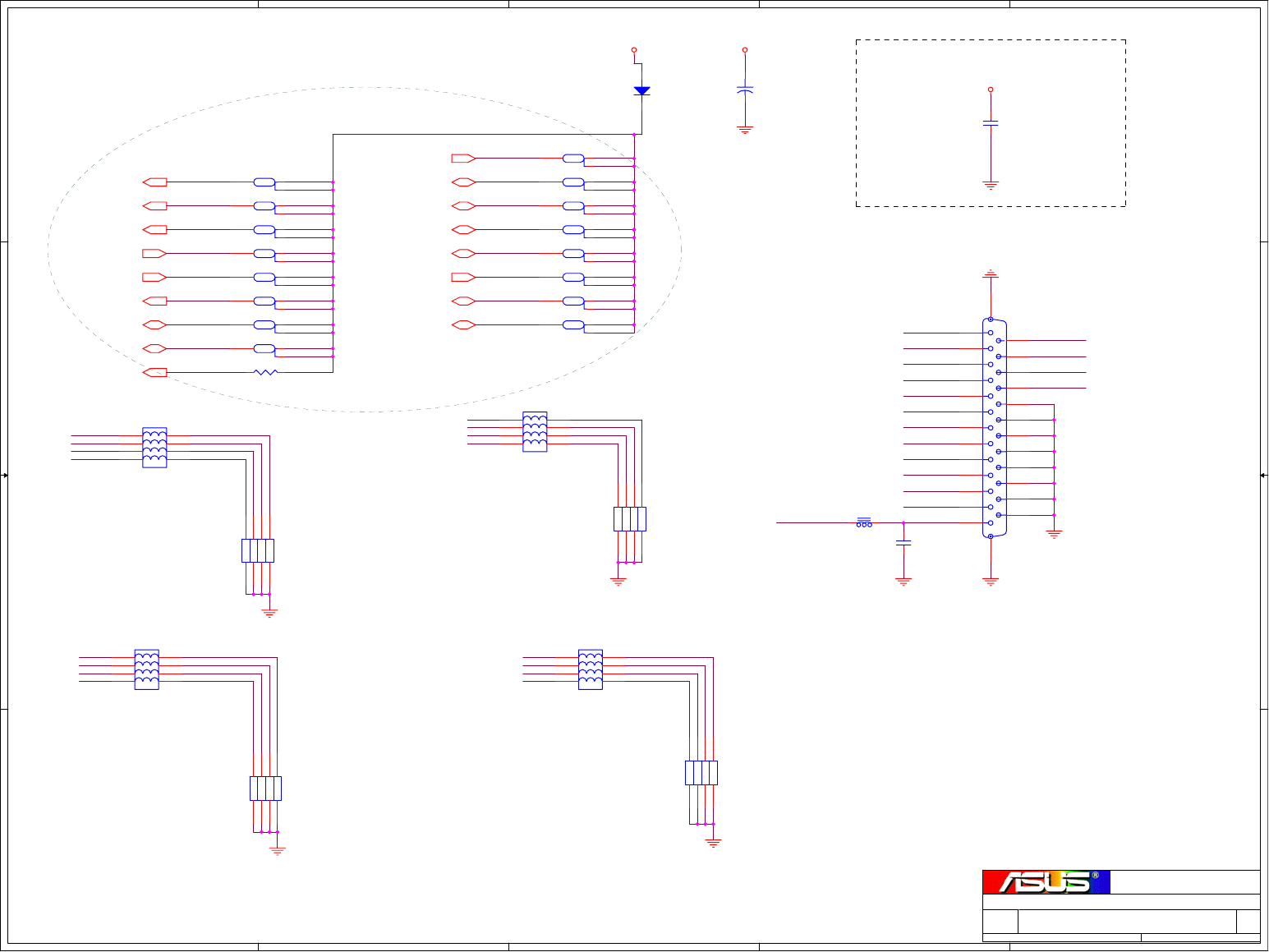The image size is (1269, 952).
Task: Select the capacitor below the ferrite bead
Action: [x=903, y=543]
